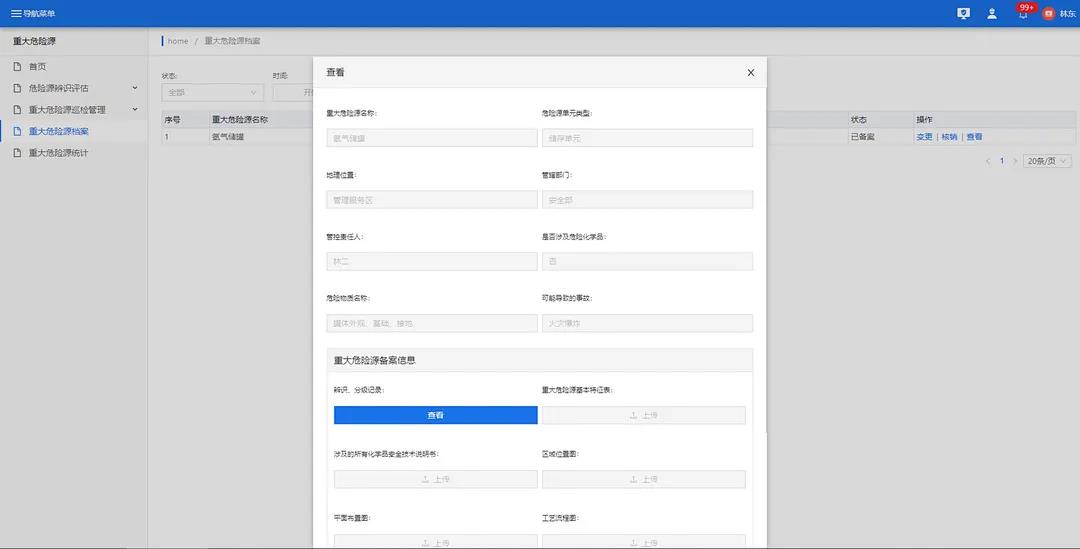Open the monitor shield icon in header

[x=963, y=13]
